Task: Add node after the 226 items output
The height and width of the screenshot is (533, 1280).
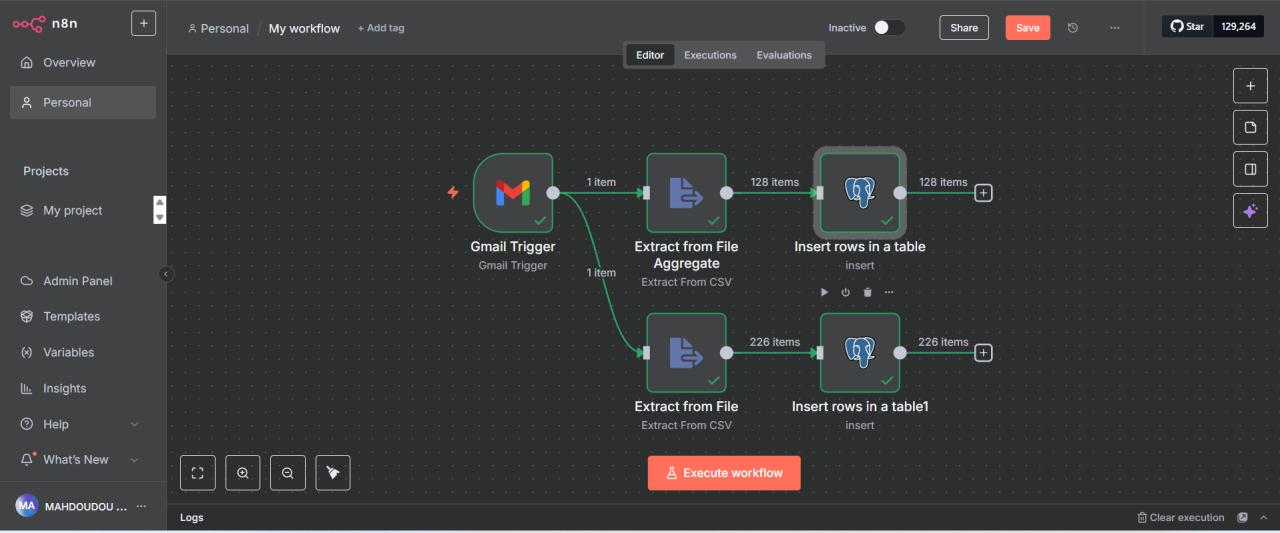Action: click(983, 353)
